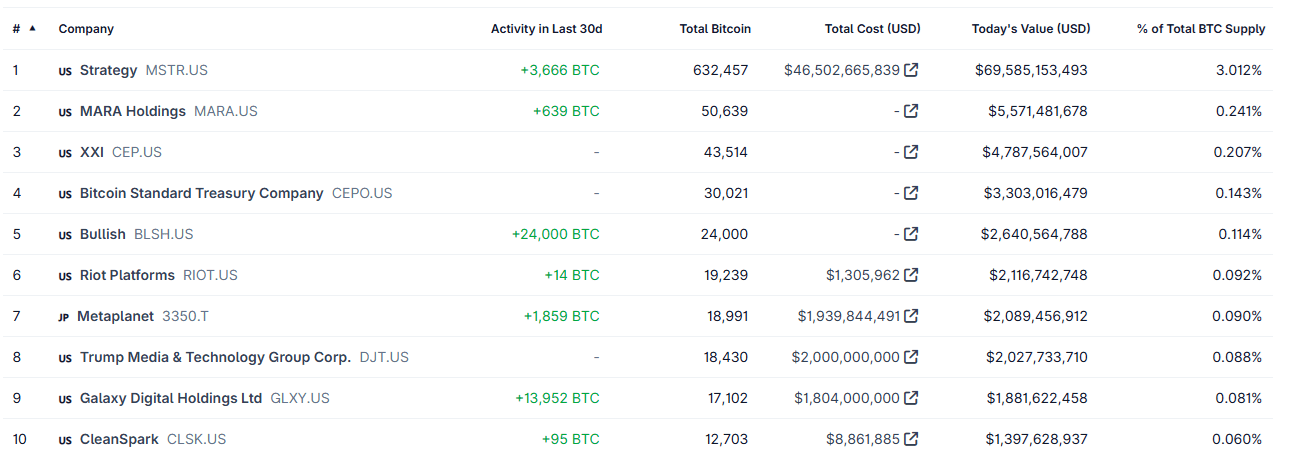Open Bitcoin Standard Treasury Company link
This screenshot has height=459, width=1295.
pos(201,193)
